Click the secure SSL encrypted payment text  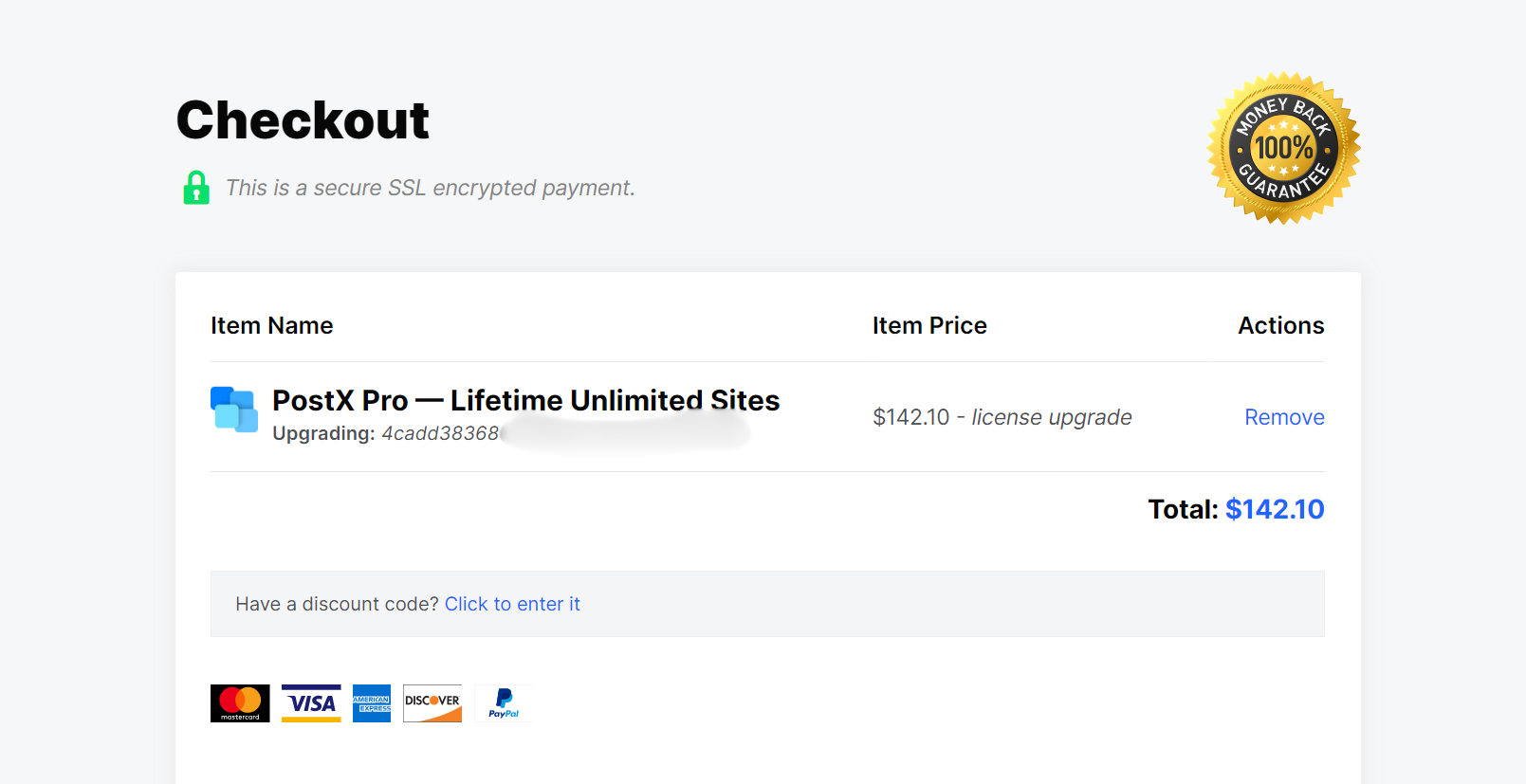click(430, 188)
